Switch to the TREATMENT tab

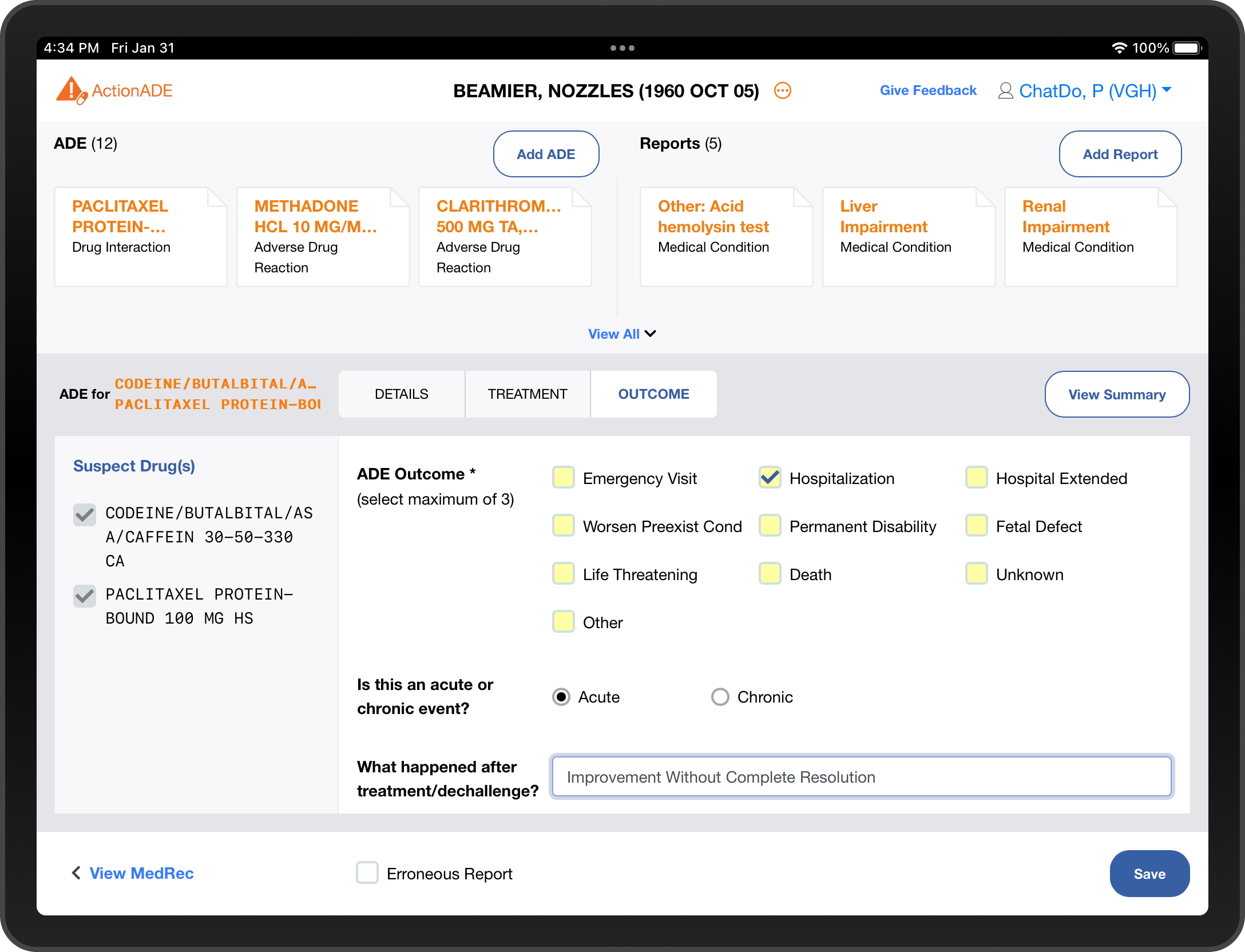528,394
